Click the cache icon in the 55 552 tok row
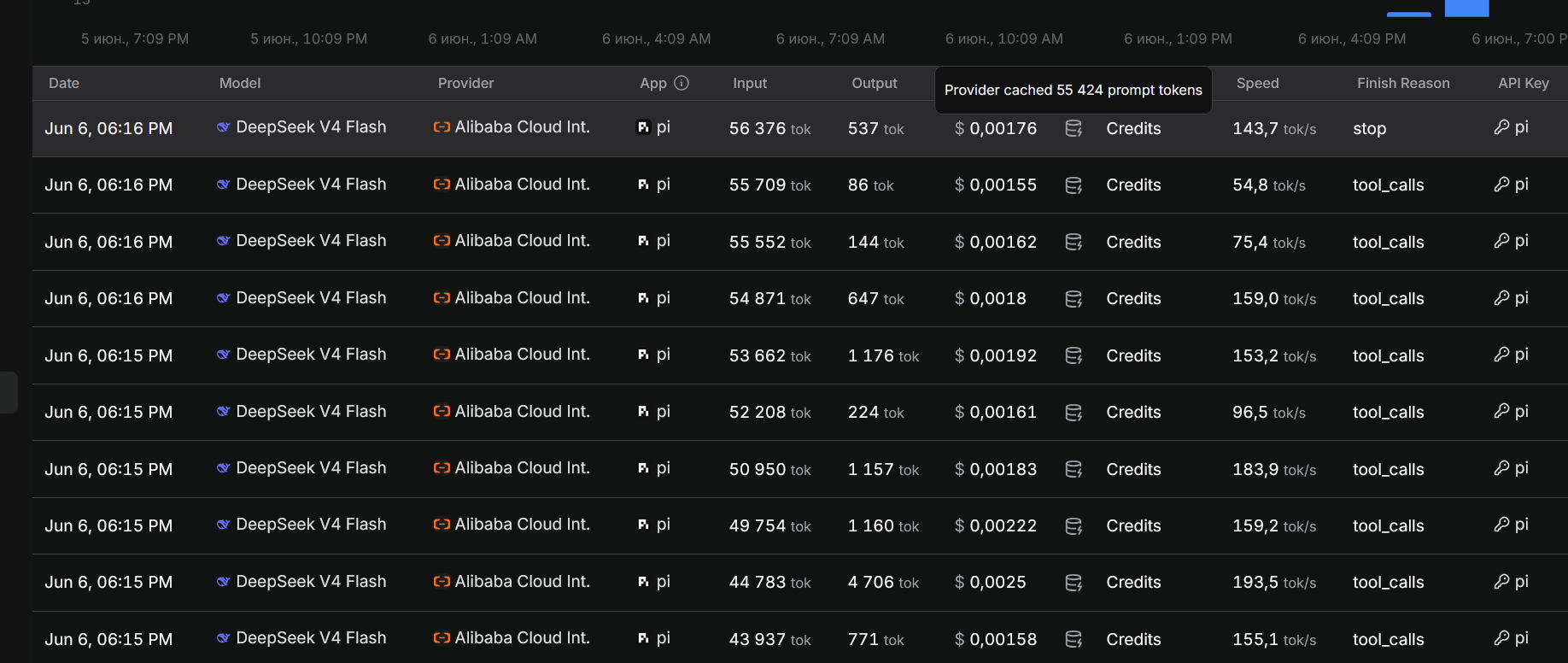The height and width of the screenshot is (663, 1568). [x=1074, y=242]
